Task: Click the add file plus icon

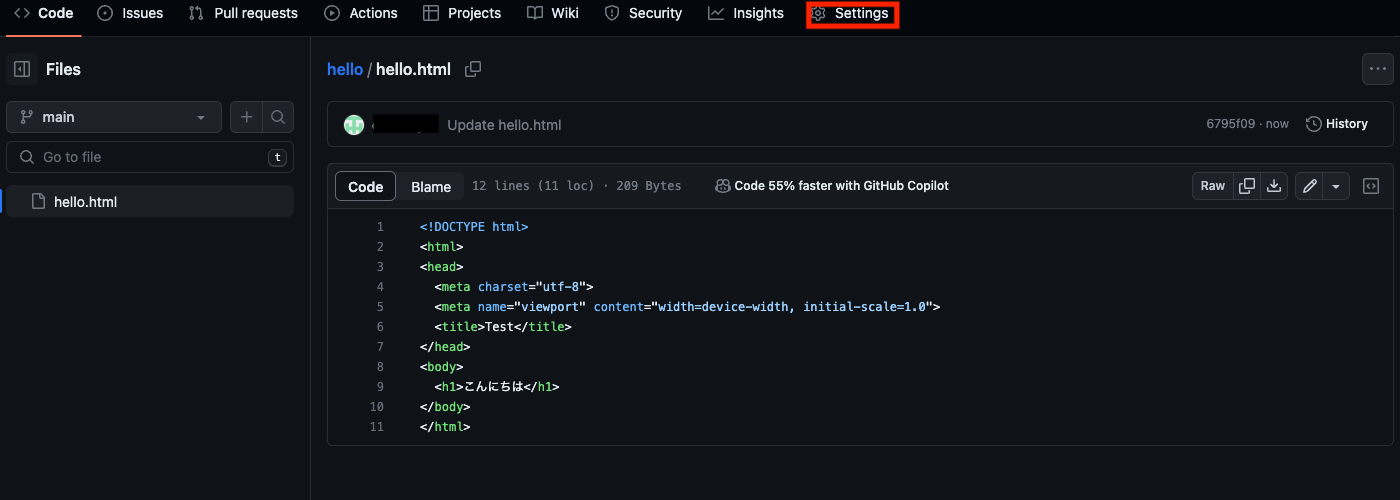Action: pyautogui.click(x=246, y=117)
